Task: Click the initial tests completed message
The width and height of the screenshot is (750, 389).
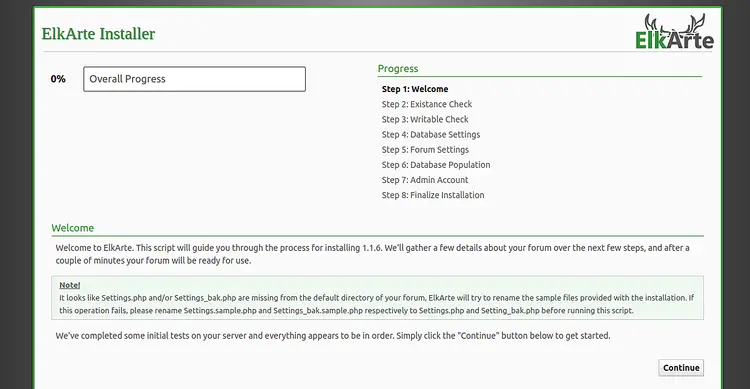Action: pos(333,335)
